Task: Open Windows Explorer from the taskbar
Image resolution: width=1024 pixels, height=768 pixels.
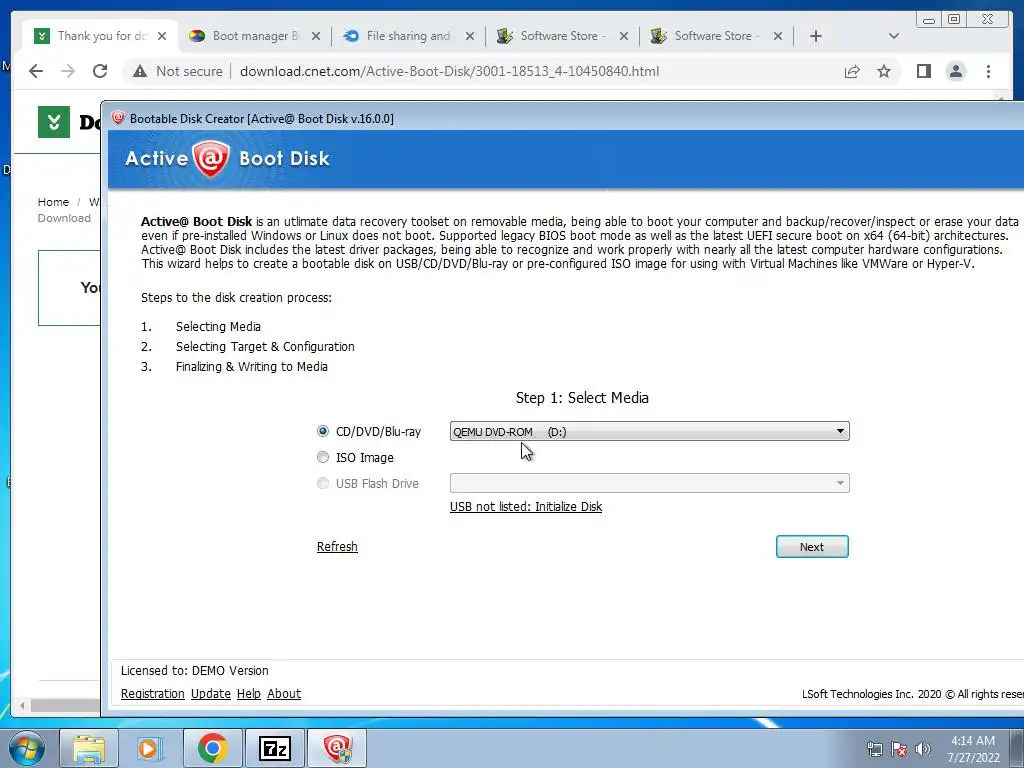Action: coord(89,748)
